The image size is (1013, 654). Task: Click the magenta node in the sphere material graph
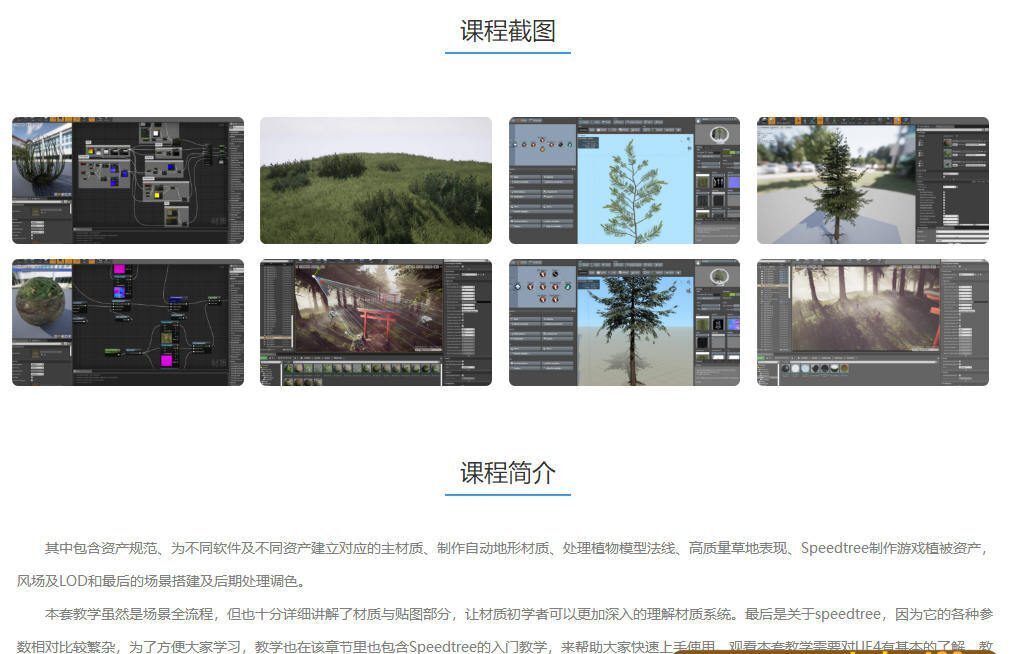[120, 270]
